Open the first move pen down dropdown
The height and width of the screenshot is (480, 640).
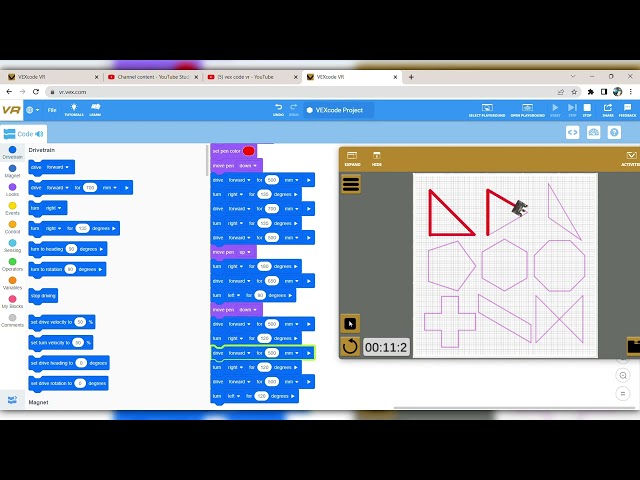(x=248, y=166)
